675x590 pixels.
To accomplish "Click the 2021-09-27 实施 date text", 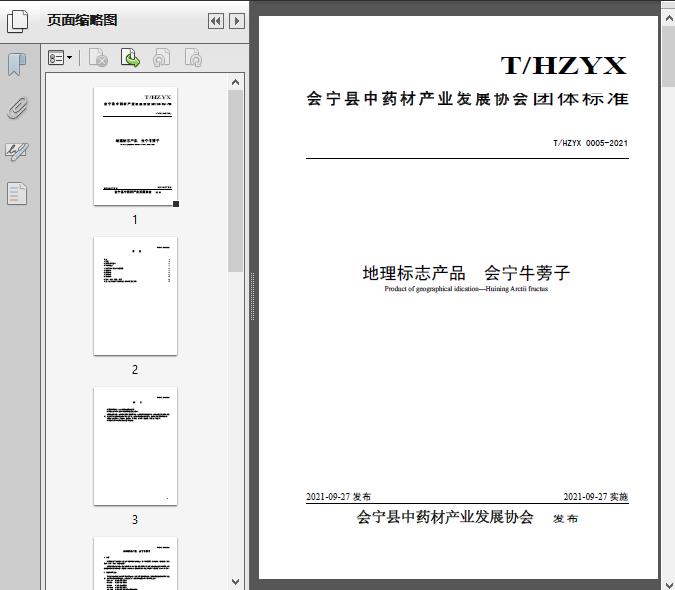I will pyautogui.click(x=596, y=497).
